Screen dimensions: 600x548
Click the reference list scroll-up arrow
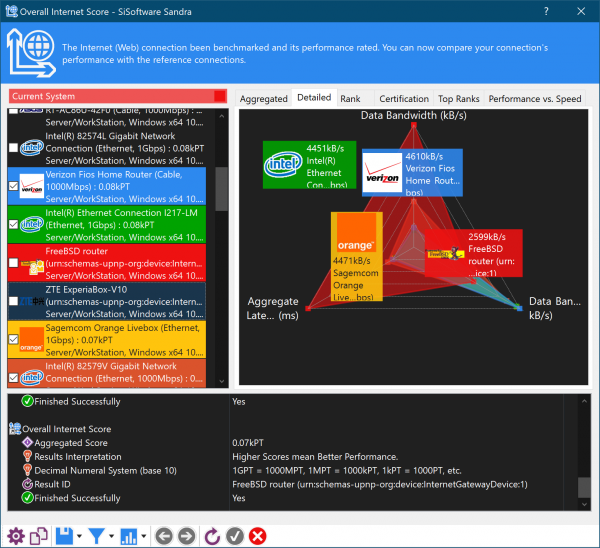pos(222,116)
